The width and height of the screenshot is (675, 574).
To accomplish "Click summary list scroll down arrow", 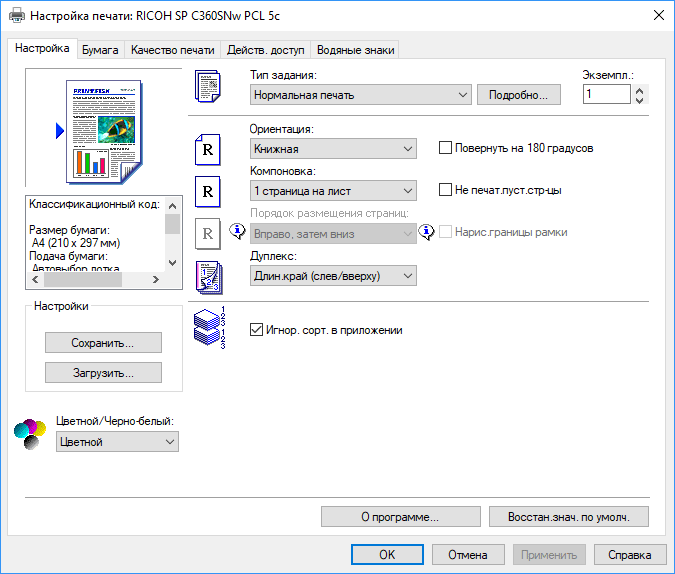I will point(173,262).
